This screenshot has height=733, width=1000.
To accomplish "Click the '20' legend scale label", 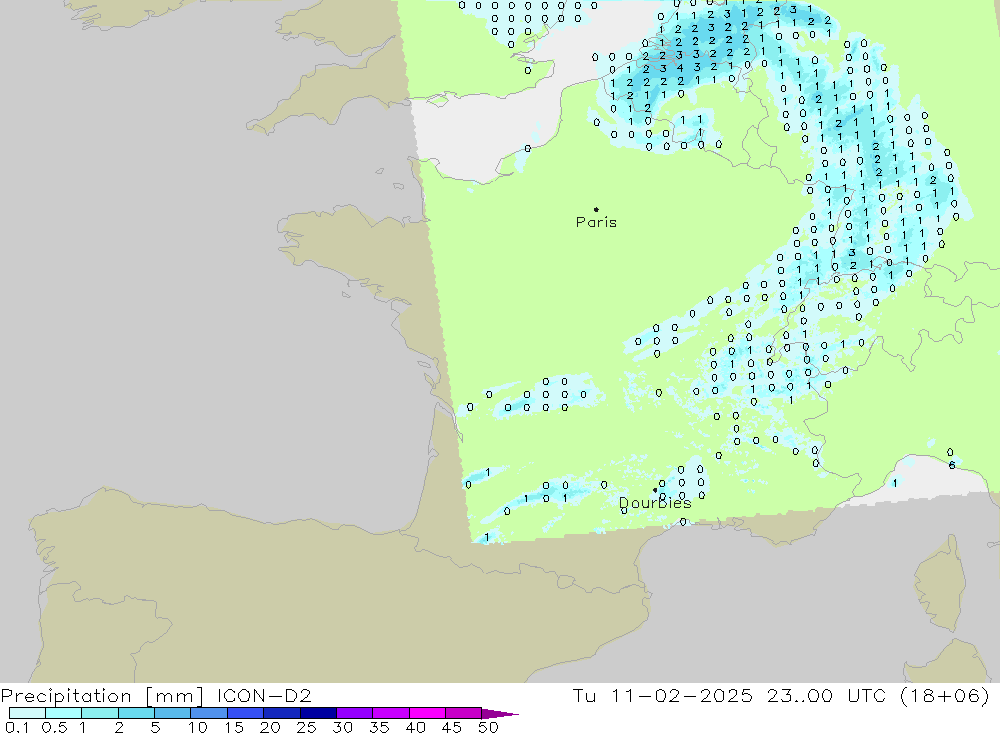I will [270, 727].
